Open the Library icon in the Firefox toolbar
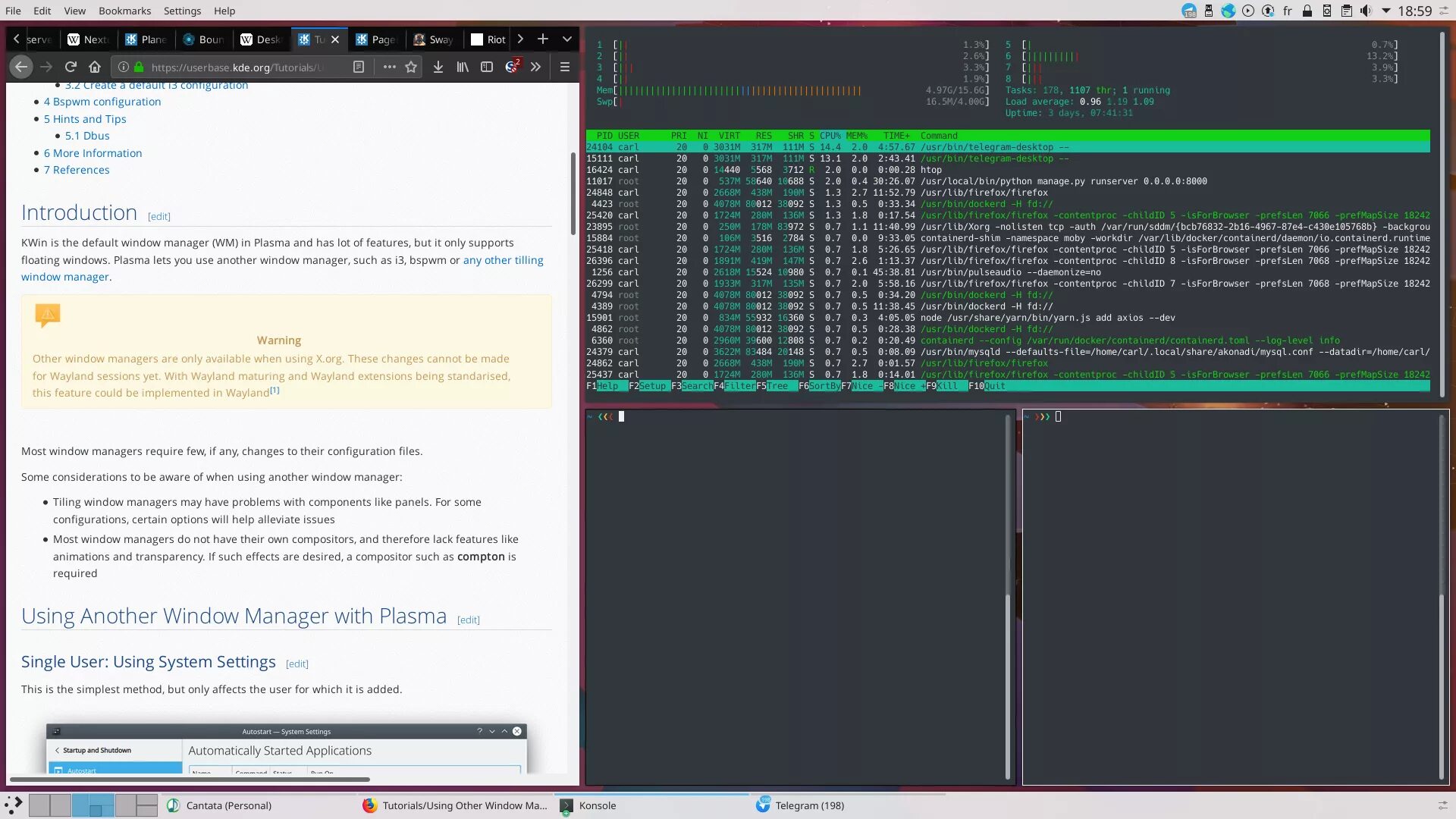The width and height of the screenshot is (1456, 819). (x=463, y=67)
